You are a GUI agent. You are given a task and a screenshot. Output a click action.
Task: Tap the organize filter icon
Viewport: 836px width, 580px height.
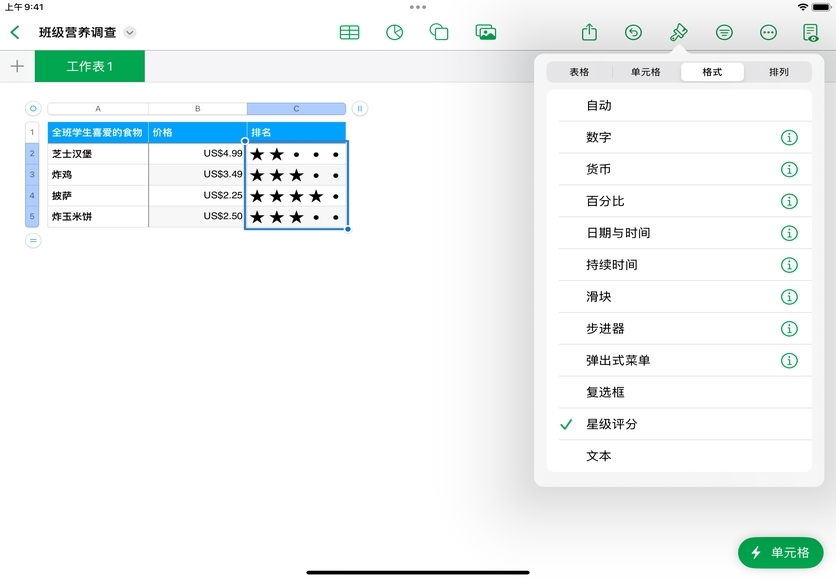[x=724, y=32]
